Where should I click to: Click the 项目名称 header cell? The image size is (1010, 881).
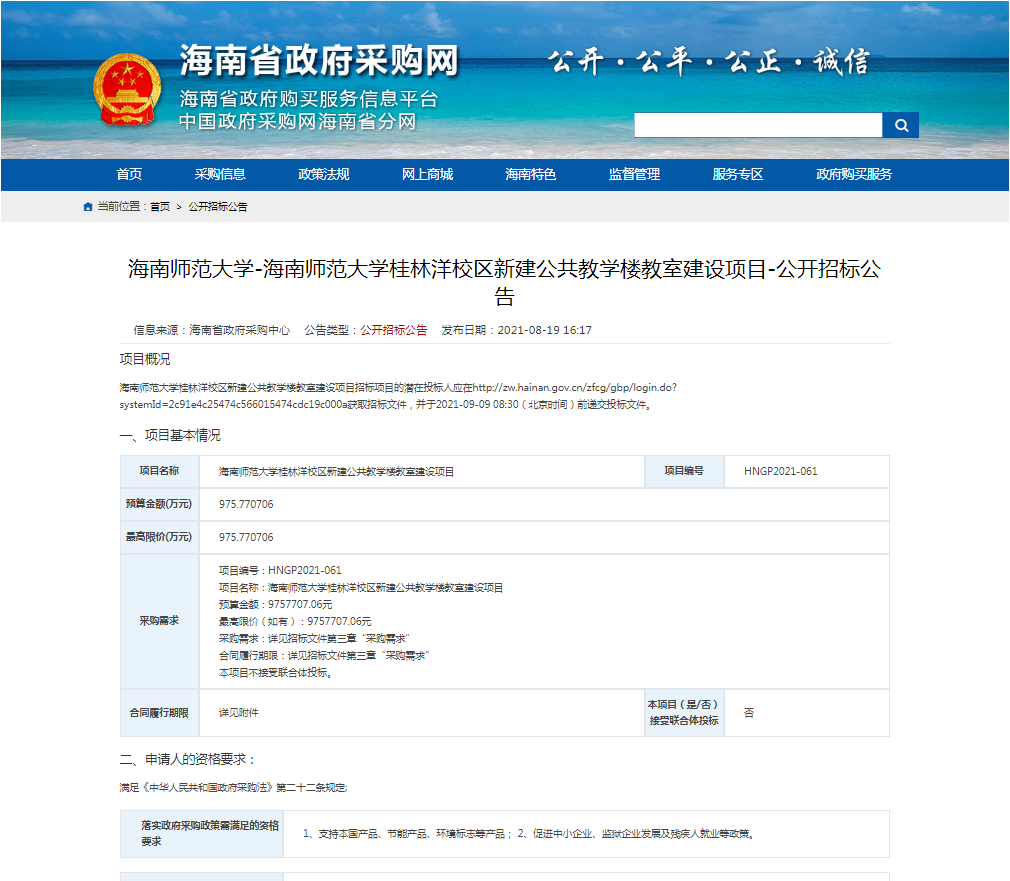159,471
